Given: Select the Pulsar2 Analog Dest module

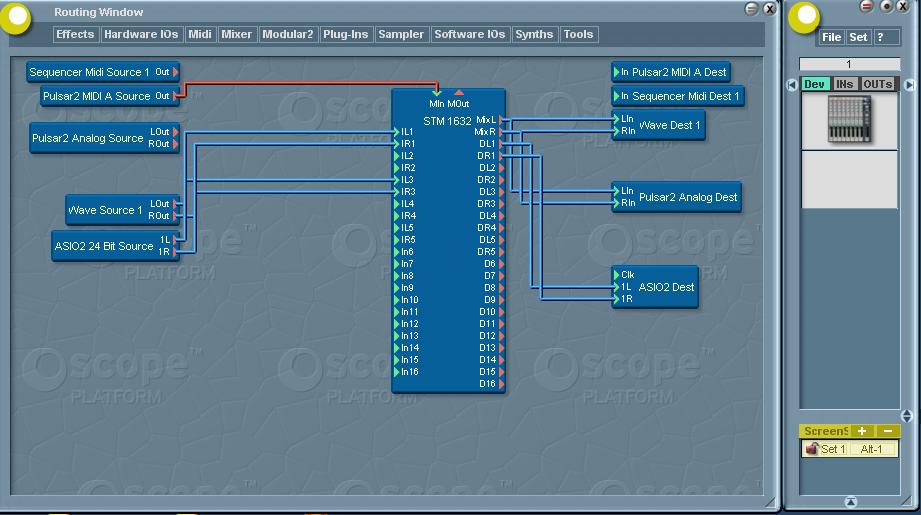Looking at the screenshot, I should coord(676,197).
